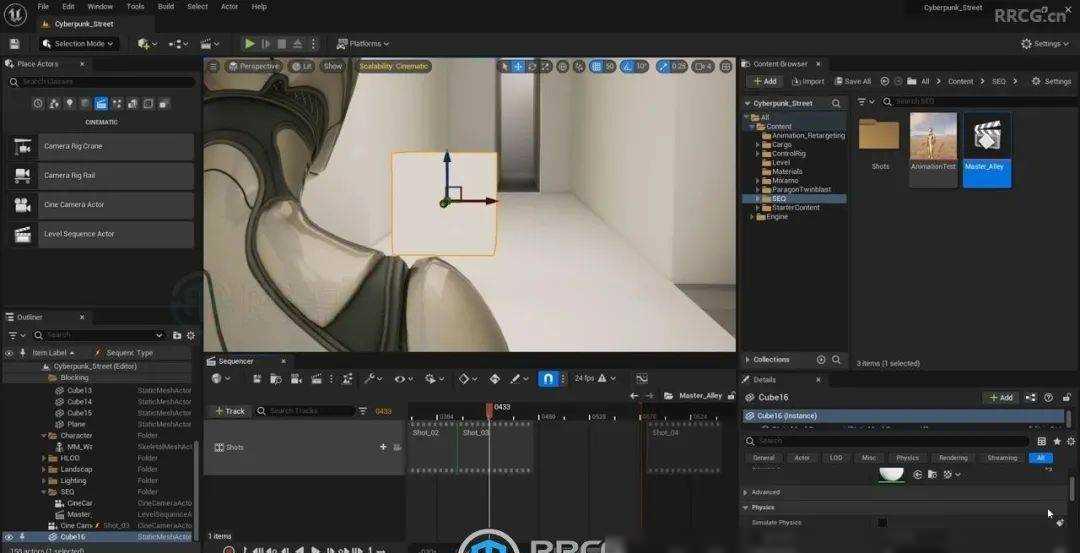Toggle the Simulate Physics checkbox
1080x553 pixels.
pyautogui.click(x=882, y=523)
